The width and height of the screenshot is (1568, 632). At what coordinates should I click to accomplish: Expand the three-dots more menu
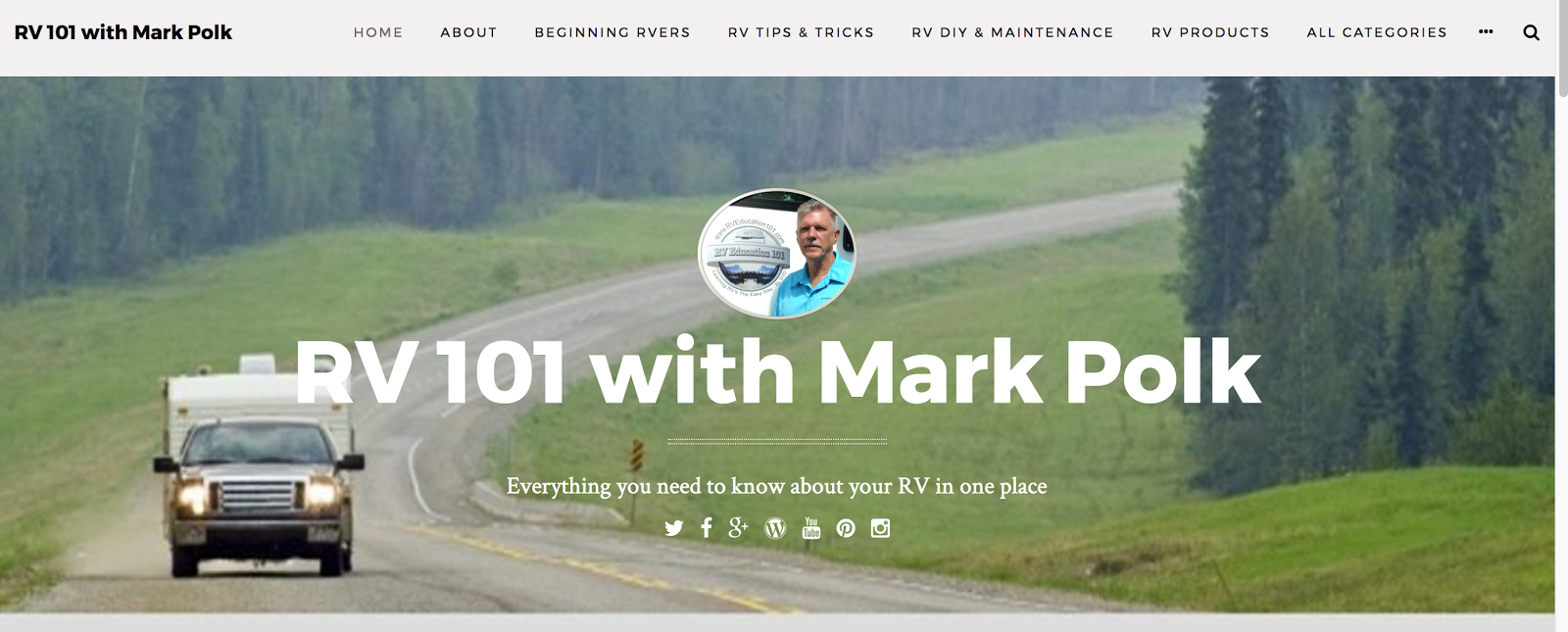pyautogui.click(x=1486, y=31)
